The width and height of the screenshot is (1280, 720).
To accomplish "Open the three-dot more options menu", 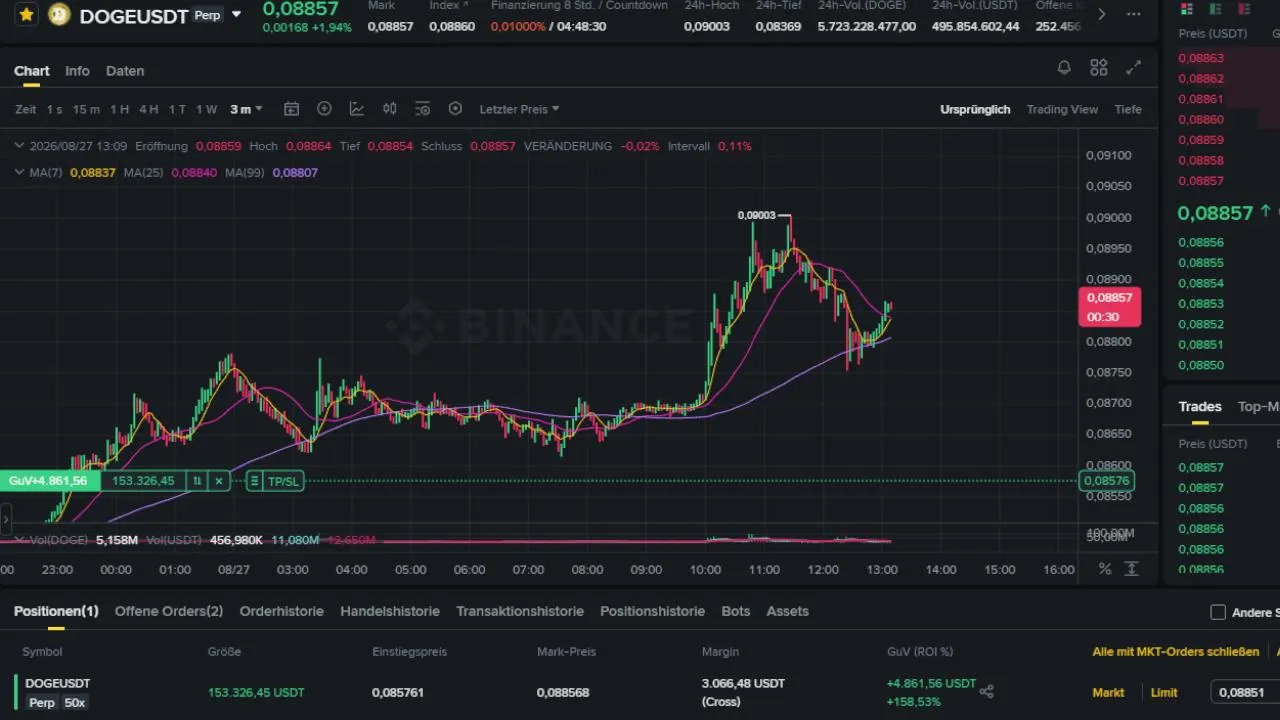I will click(x=1133, y=14).
